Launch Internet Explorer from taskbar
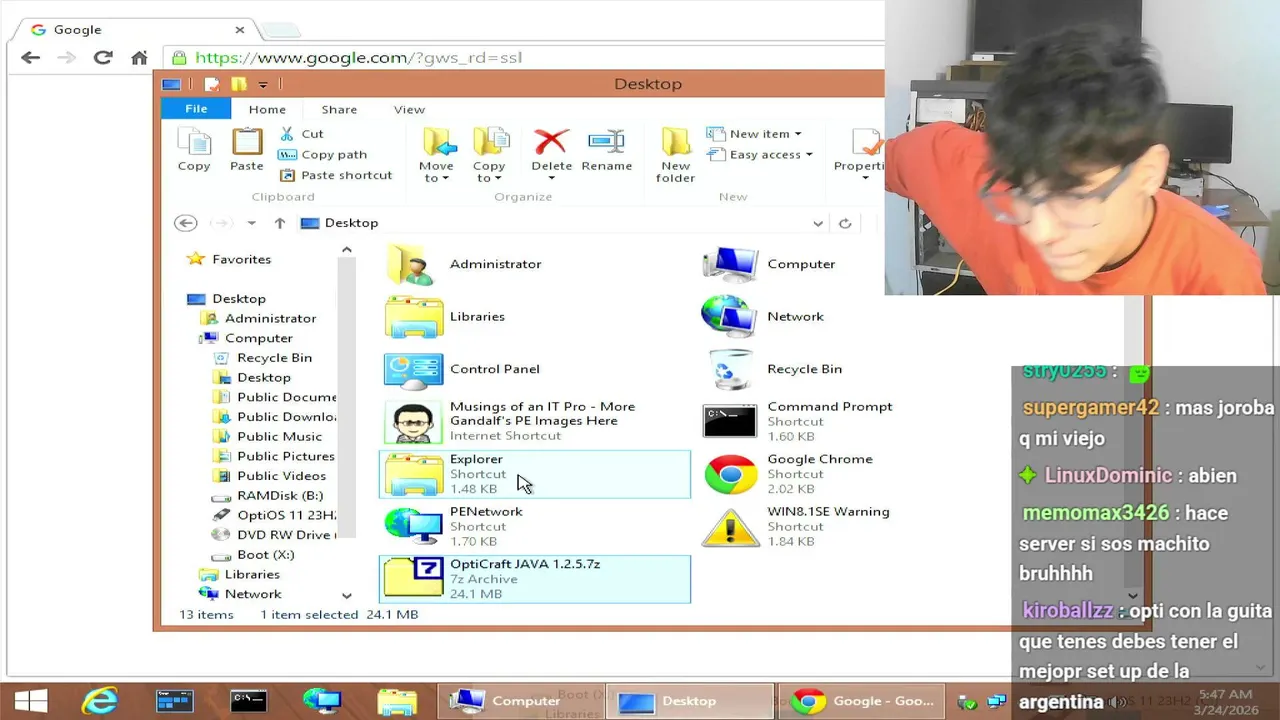 99,701
